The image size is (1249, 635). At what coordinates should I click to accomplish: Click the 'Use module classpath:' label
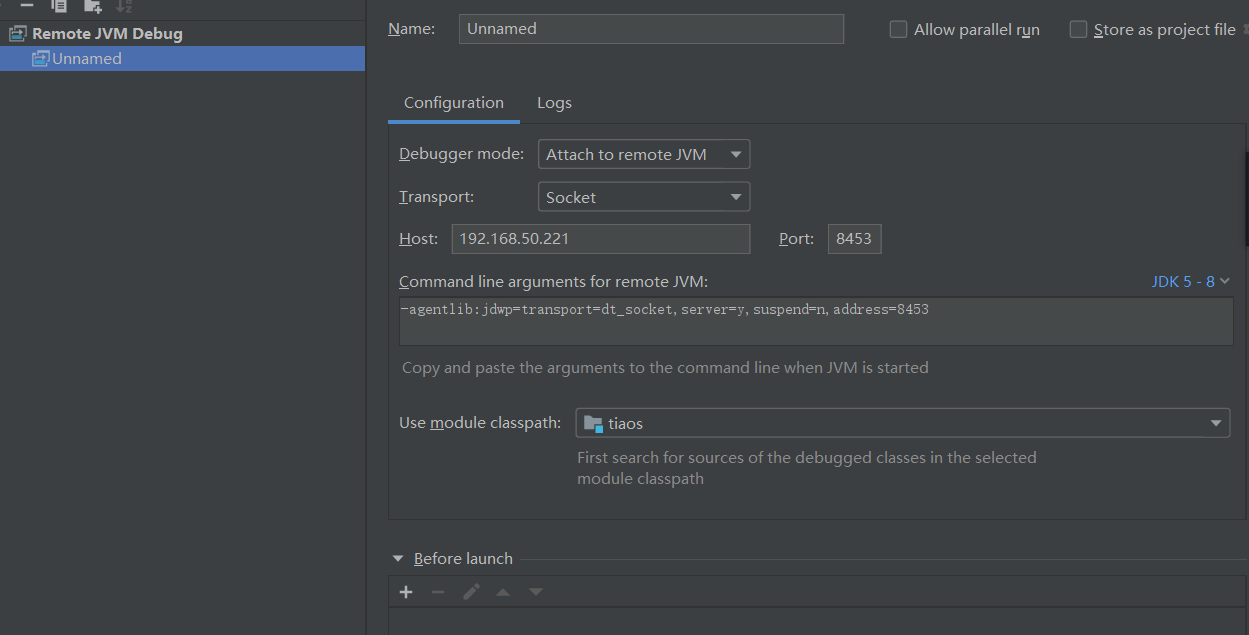coord(480,423)
